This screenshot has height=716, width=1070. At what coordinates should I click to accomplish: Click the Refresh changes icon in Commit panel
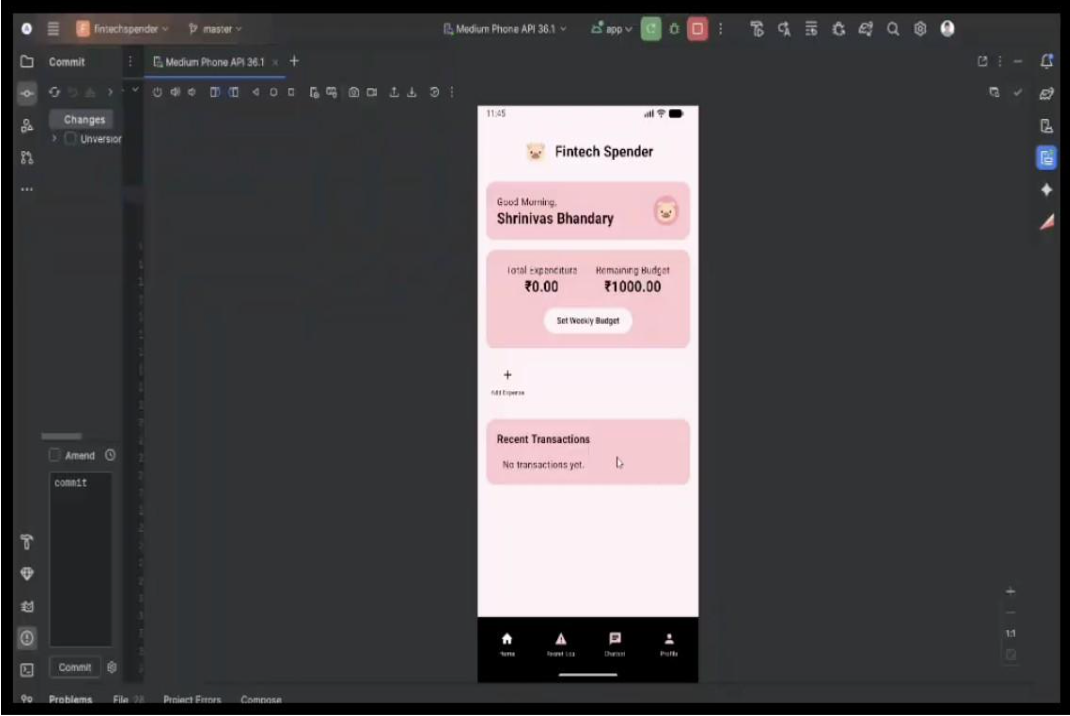pos(54,92)
